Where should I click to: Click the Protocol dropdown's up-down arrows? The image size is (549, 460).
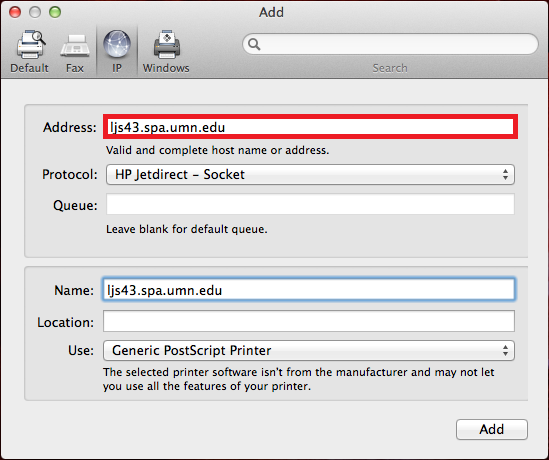click(505, 174)
